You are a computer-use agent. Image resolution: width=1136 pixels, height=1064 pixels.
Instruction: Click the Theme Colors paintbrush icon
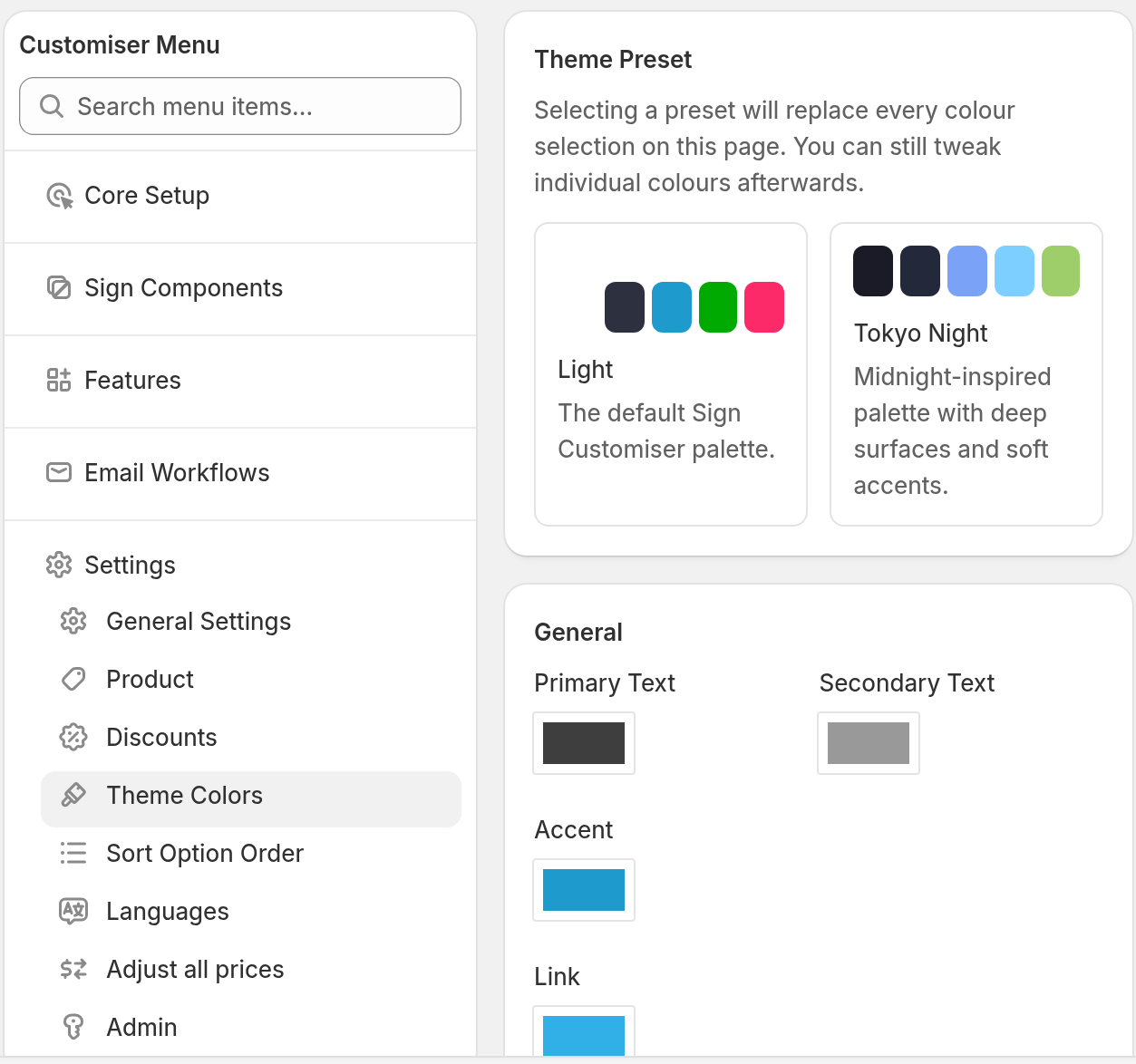click(73, 796)
